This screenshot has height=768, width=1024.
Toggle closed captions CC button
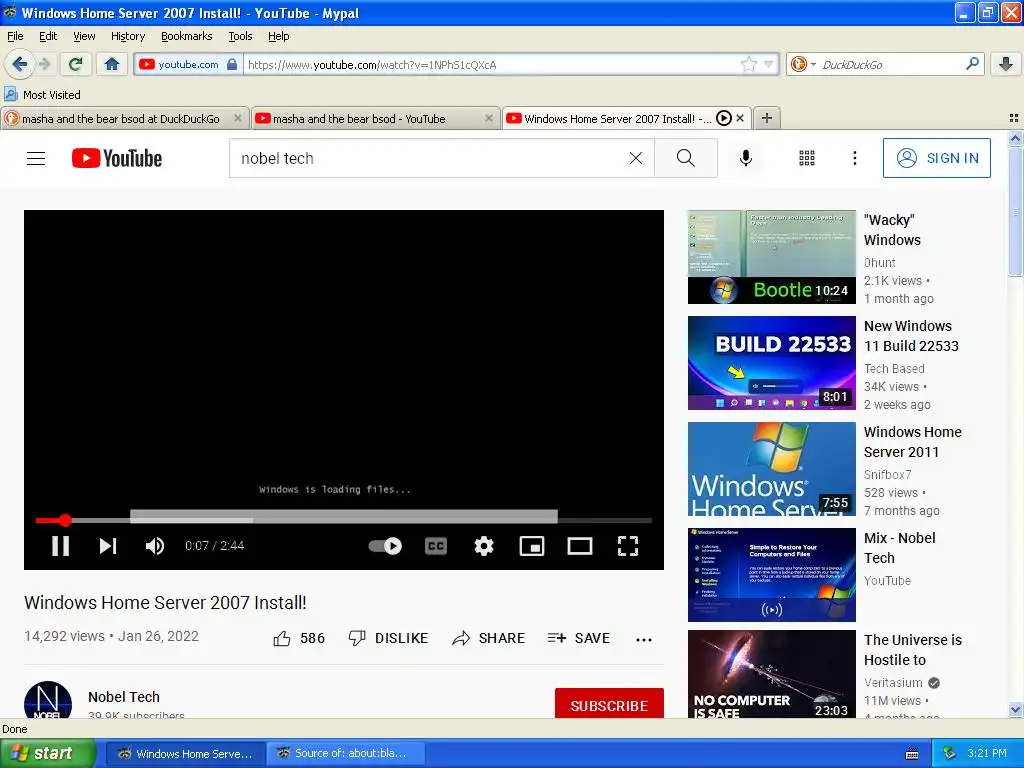[x=436, y=546]
